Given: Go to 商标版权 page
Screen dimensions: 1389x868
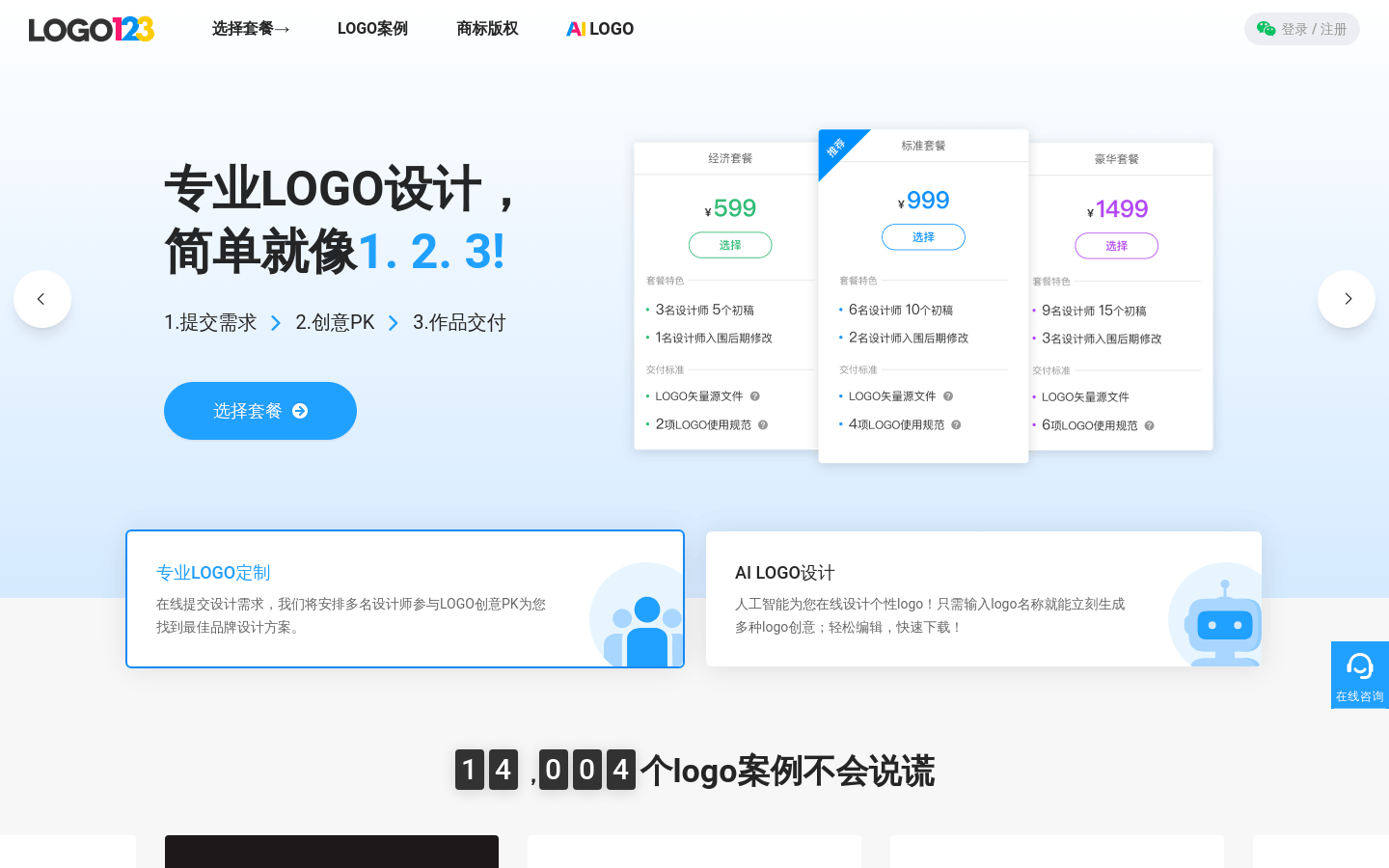Looking at the screenshot, I should coord(487,29).
